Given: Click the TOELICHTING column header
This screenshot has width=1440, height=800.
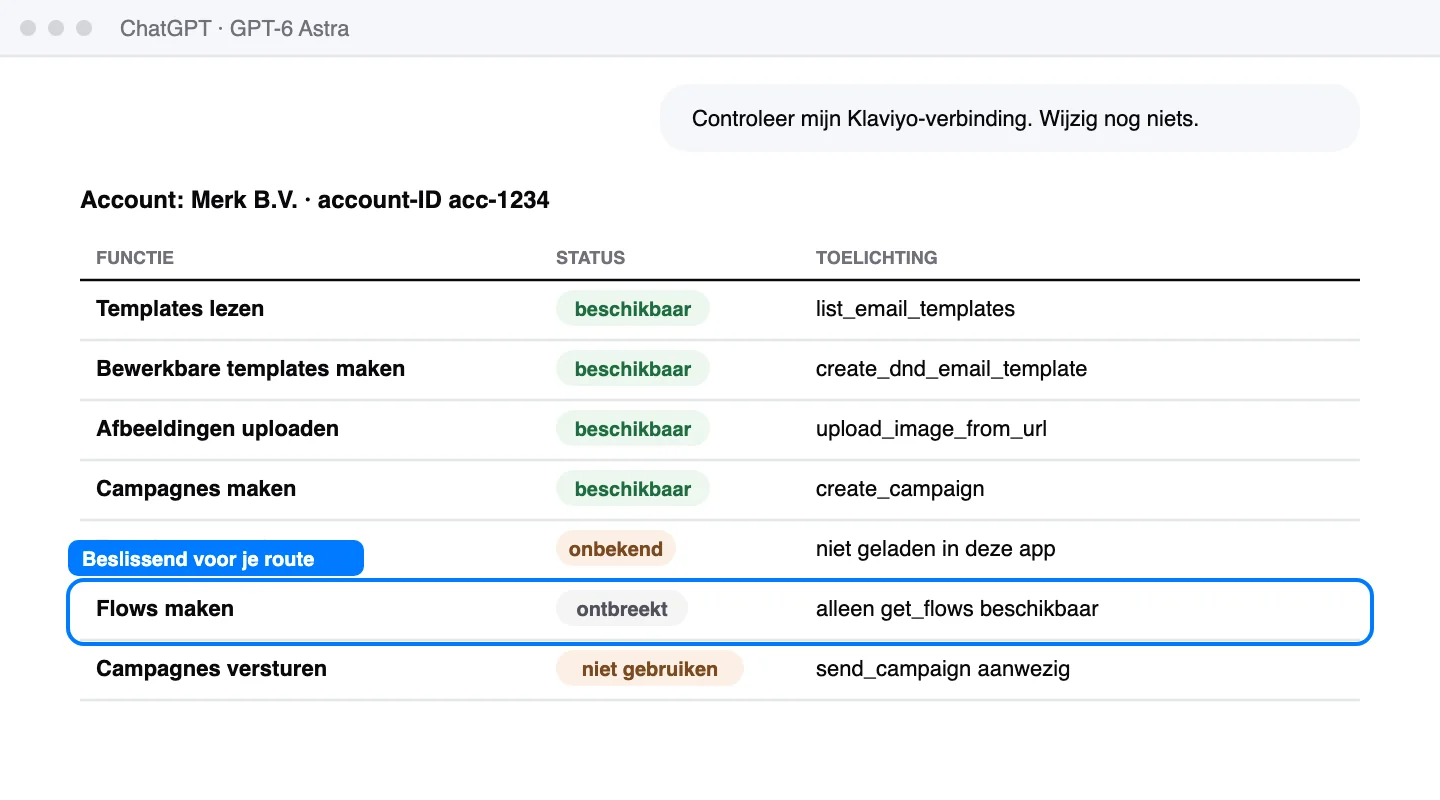Looking at the screenshot, I should [876, 258].
